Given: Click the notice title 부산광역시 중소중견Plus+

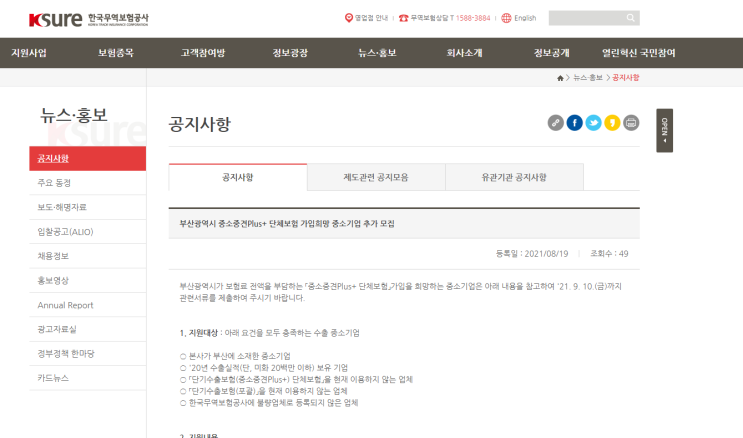Looking at the screenshot, I should pyautogui.click(x=287, y=224).
